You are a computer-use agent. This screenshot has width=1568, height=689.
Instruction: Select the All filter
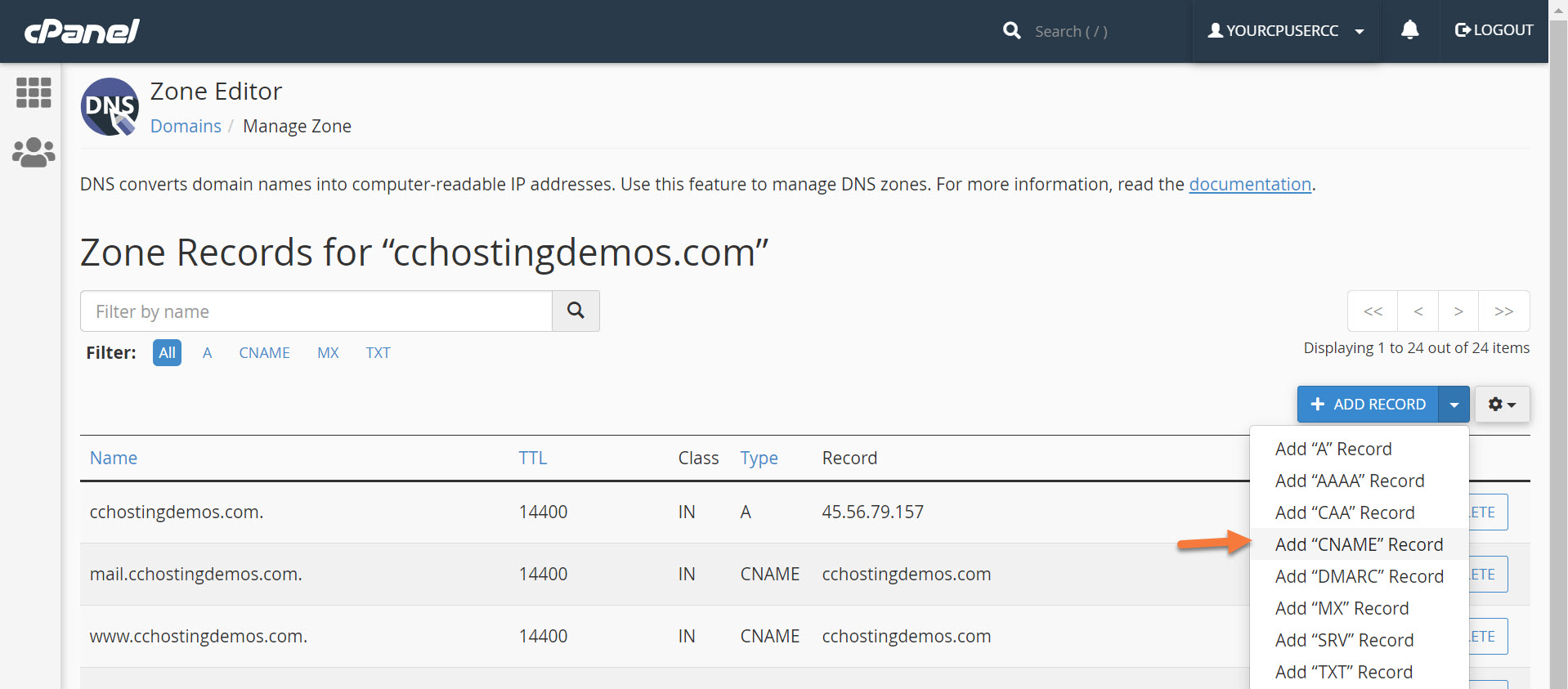(167, 352)
